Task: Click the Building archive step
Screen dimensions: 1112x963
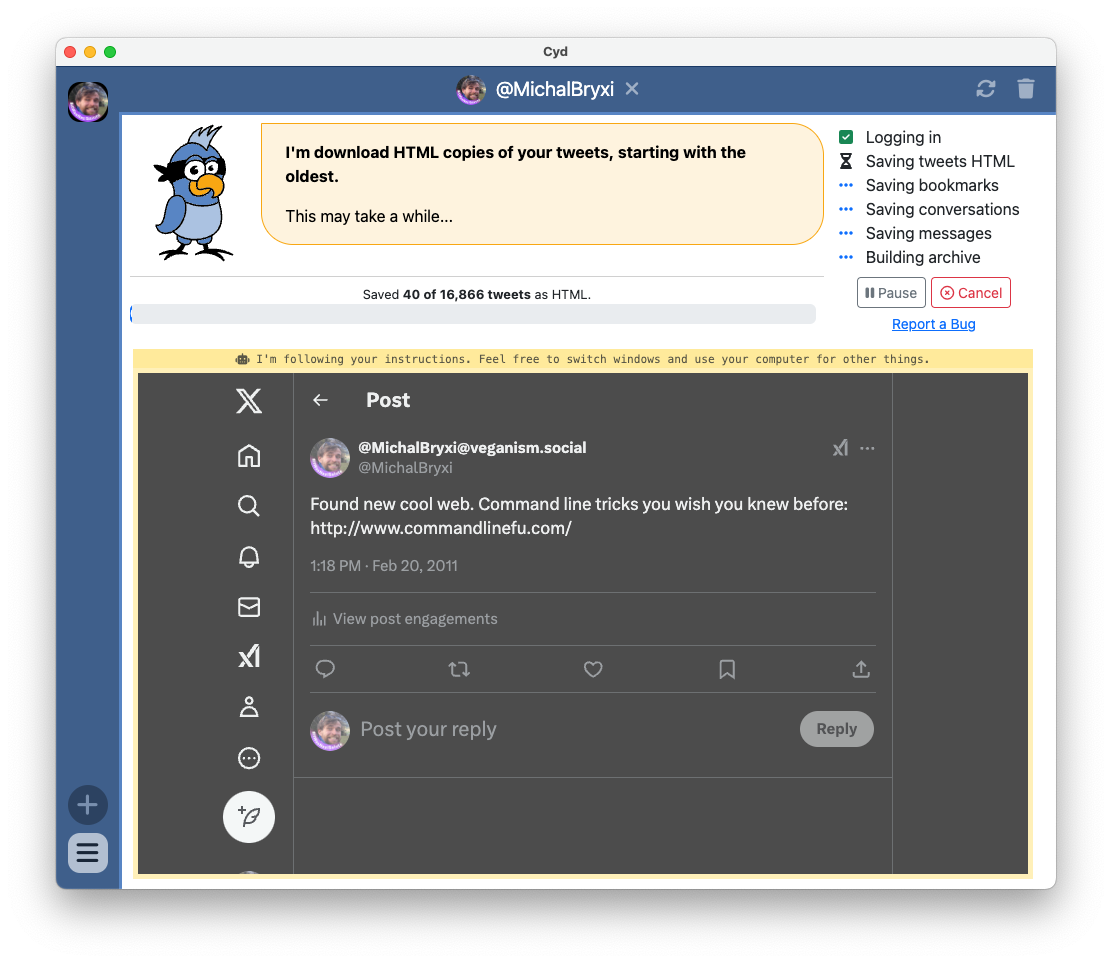Action: coord(923,257)
